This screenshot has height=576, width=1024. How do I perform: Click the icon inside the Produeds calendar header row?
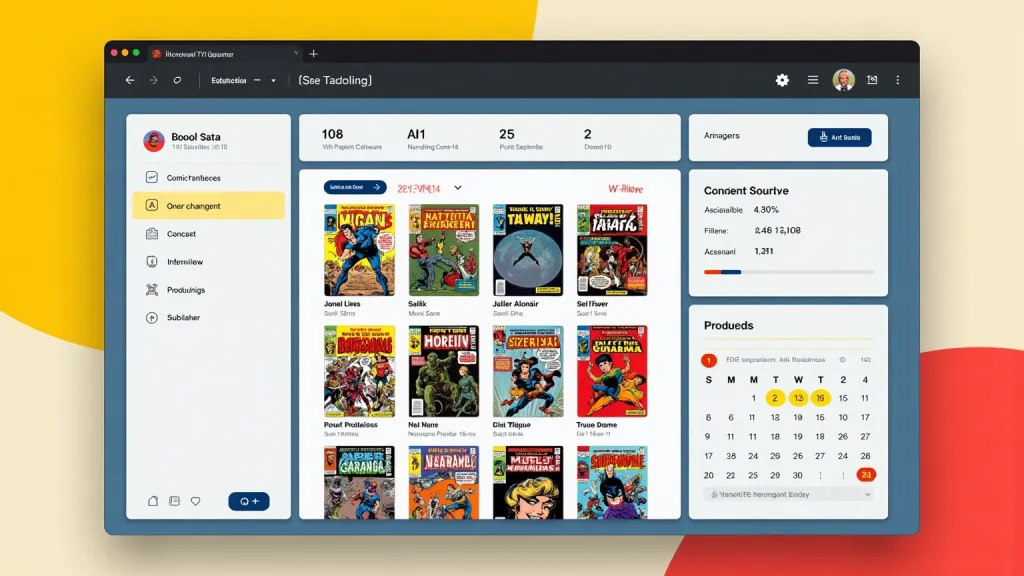[842, 360]
